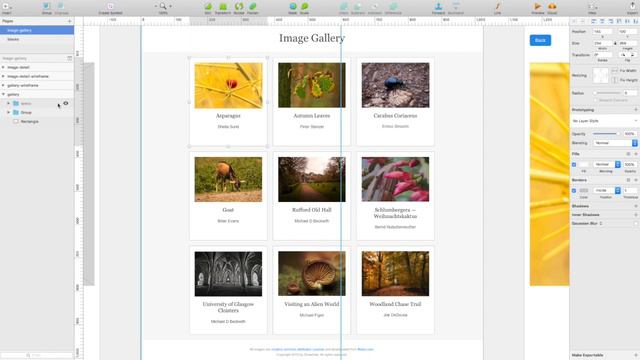Zoom in using the plus button
The height and width of the screenshot is (360, 640).
171,6
